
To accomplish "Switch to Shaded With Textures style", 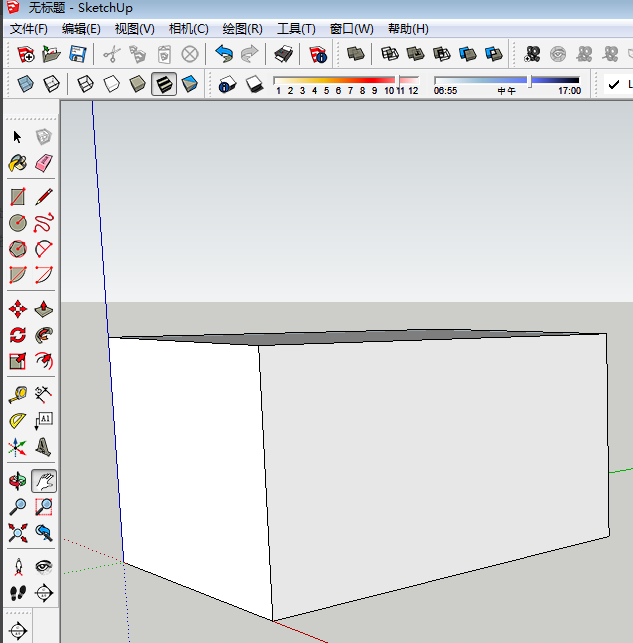I will [164, 85].
